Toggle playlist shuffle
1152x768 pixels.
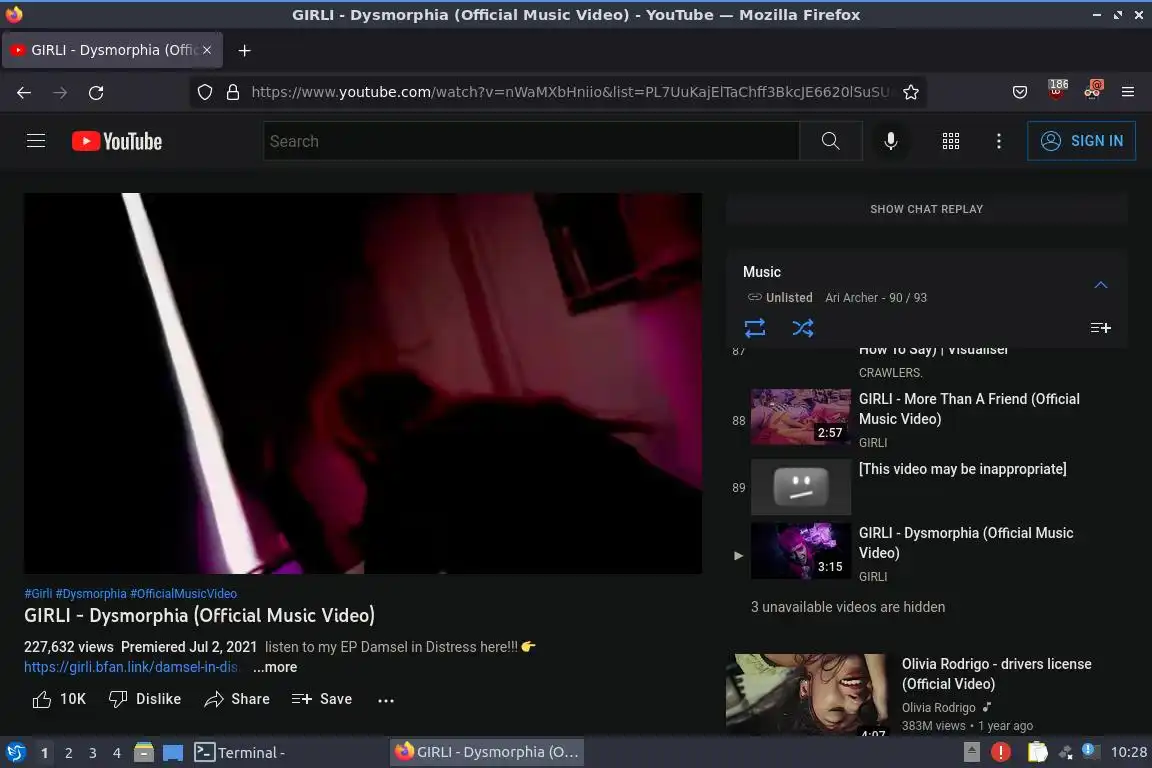[x=802, y=327]
